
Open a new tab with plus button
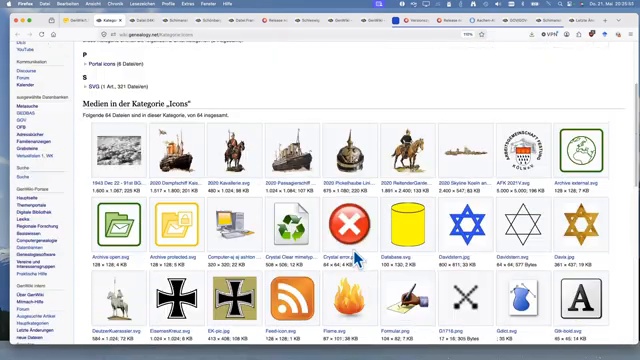(605, 20)
